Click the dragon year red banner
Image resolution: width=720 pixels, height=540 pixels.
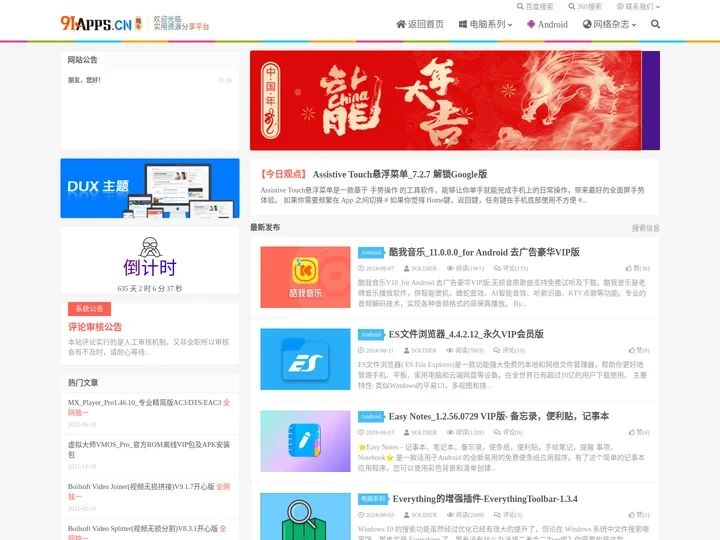click(x=455, y=100)
